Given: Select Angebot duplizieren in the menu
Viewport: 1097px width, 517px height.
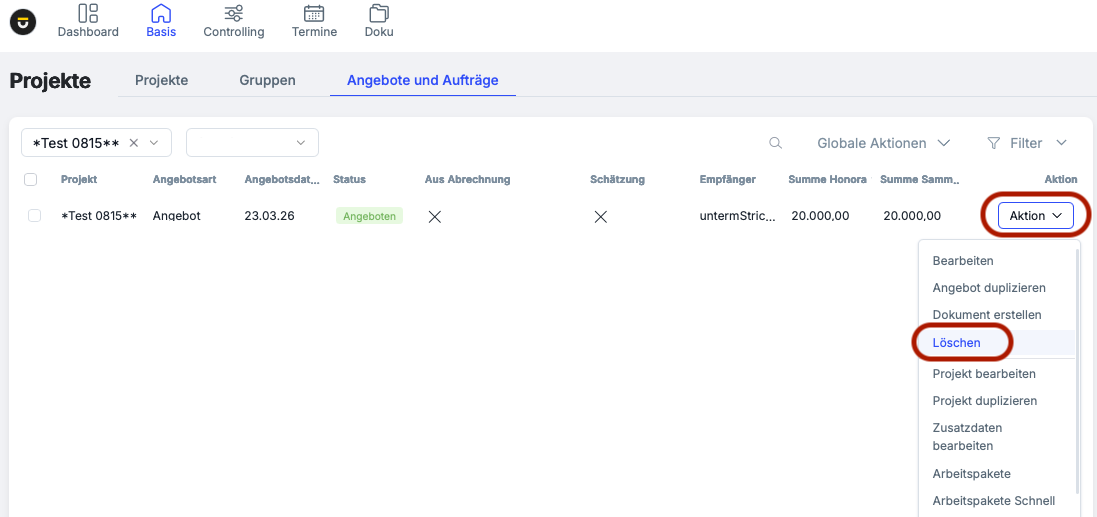Looking at the screenshot, I should [988, 288].
